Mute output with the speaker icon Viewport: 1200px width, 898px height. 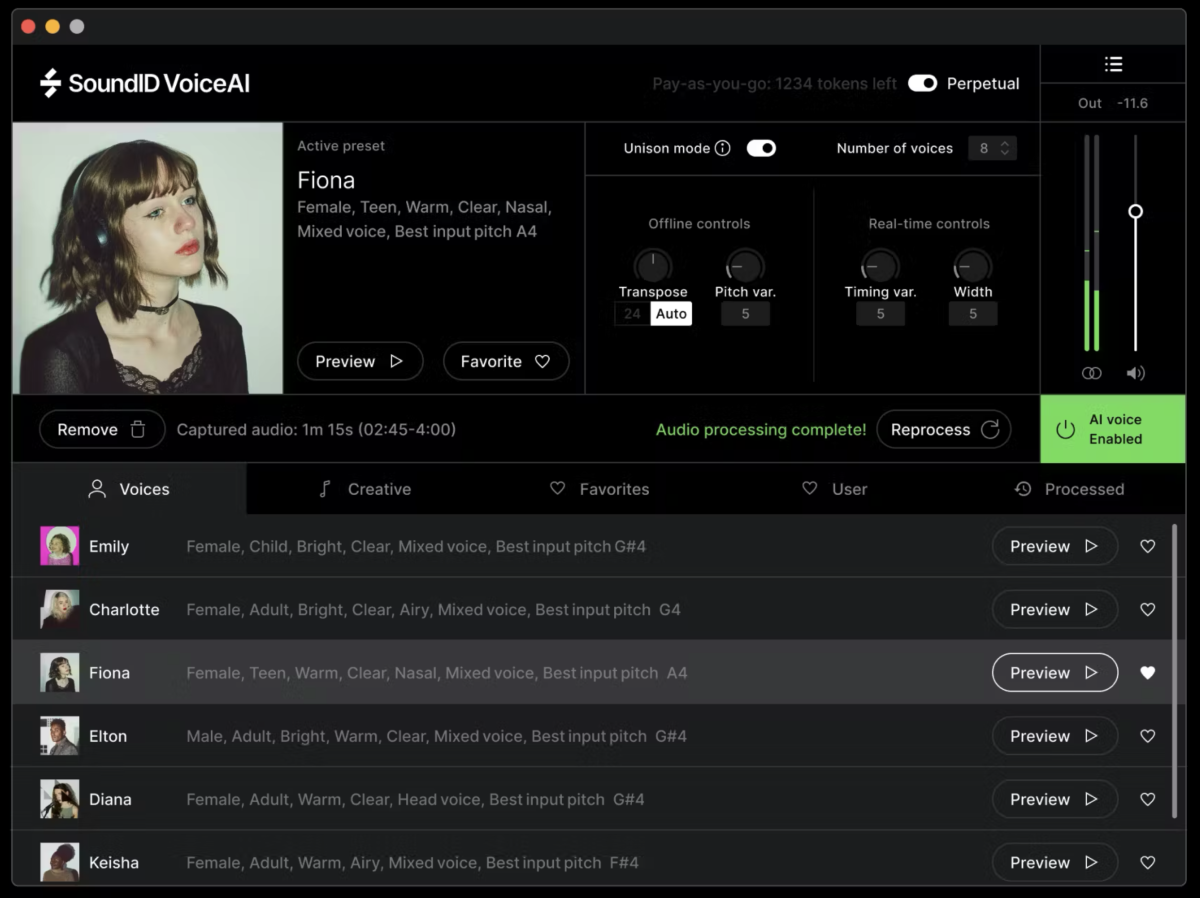1135,373
